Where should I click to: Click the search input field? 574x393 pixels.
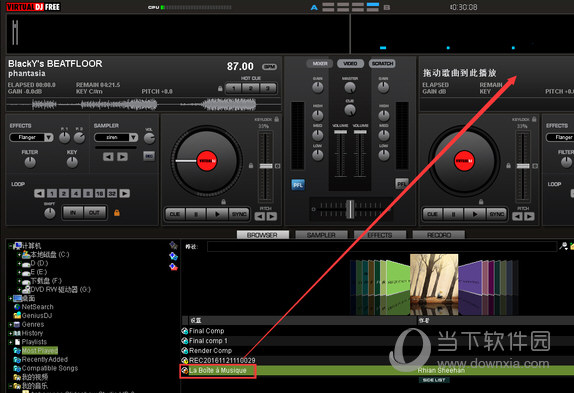coord(382,247)
